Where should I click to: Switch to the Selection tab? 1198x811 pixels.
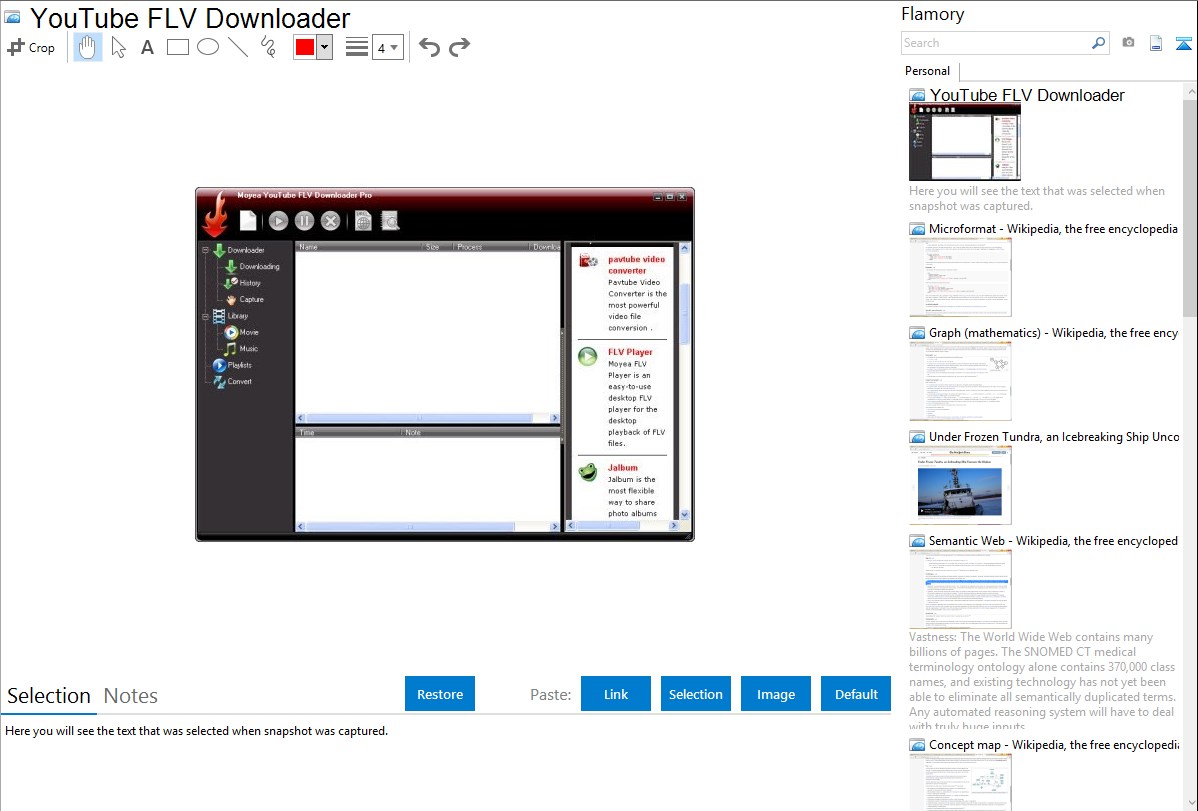pyautogui.click(x=49, y=696)
